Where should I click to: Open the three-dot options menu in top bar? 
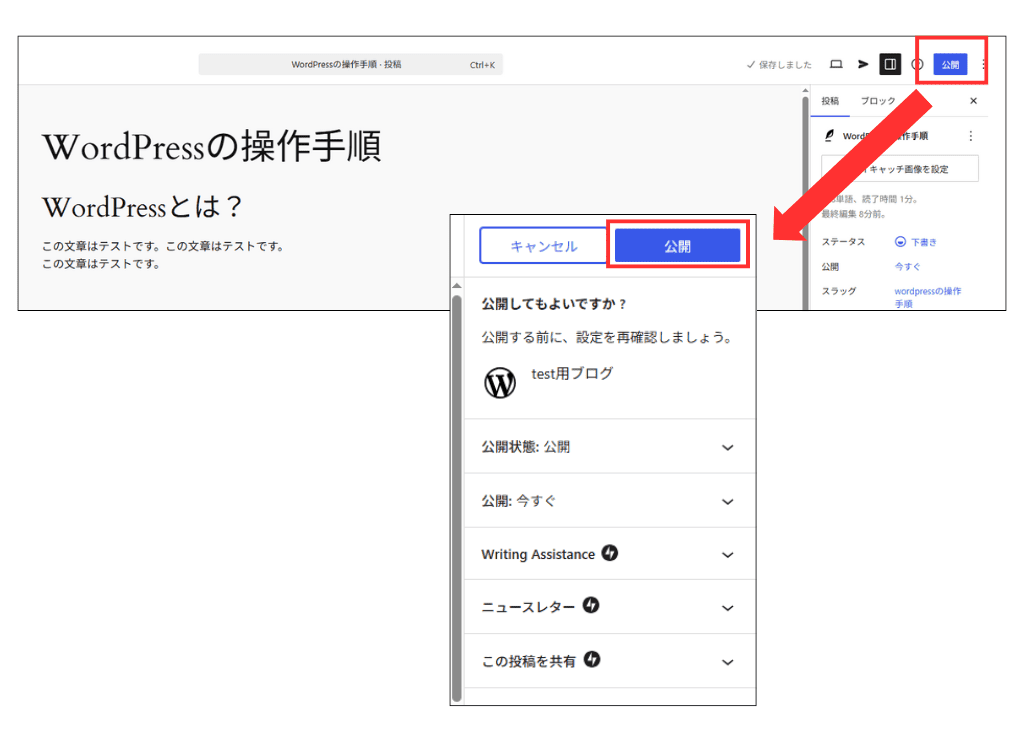pos(984,64)
